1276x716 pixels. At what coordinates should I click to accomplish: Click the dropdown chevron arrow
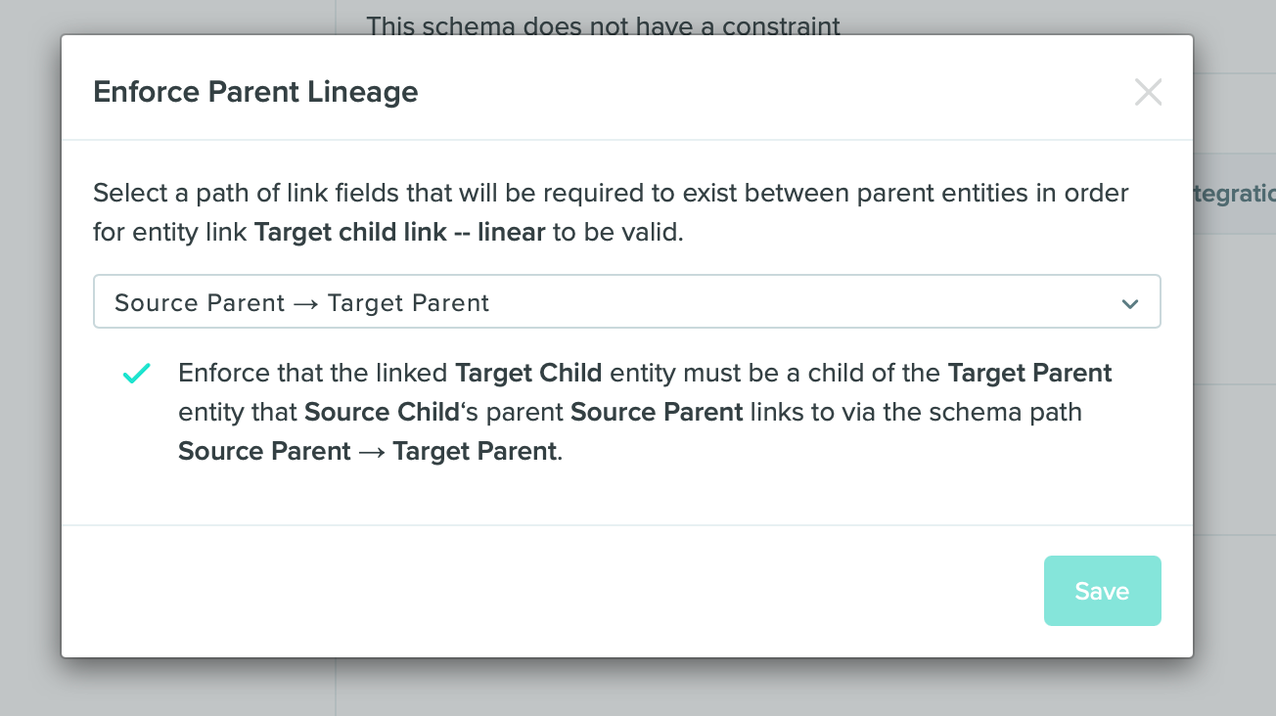[1129, 302]
